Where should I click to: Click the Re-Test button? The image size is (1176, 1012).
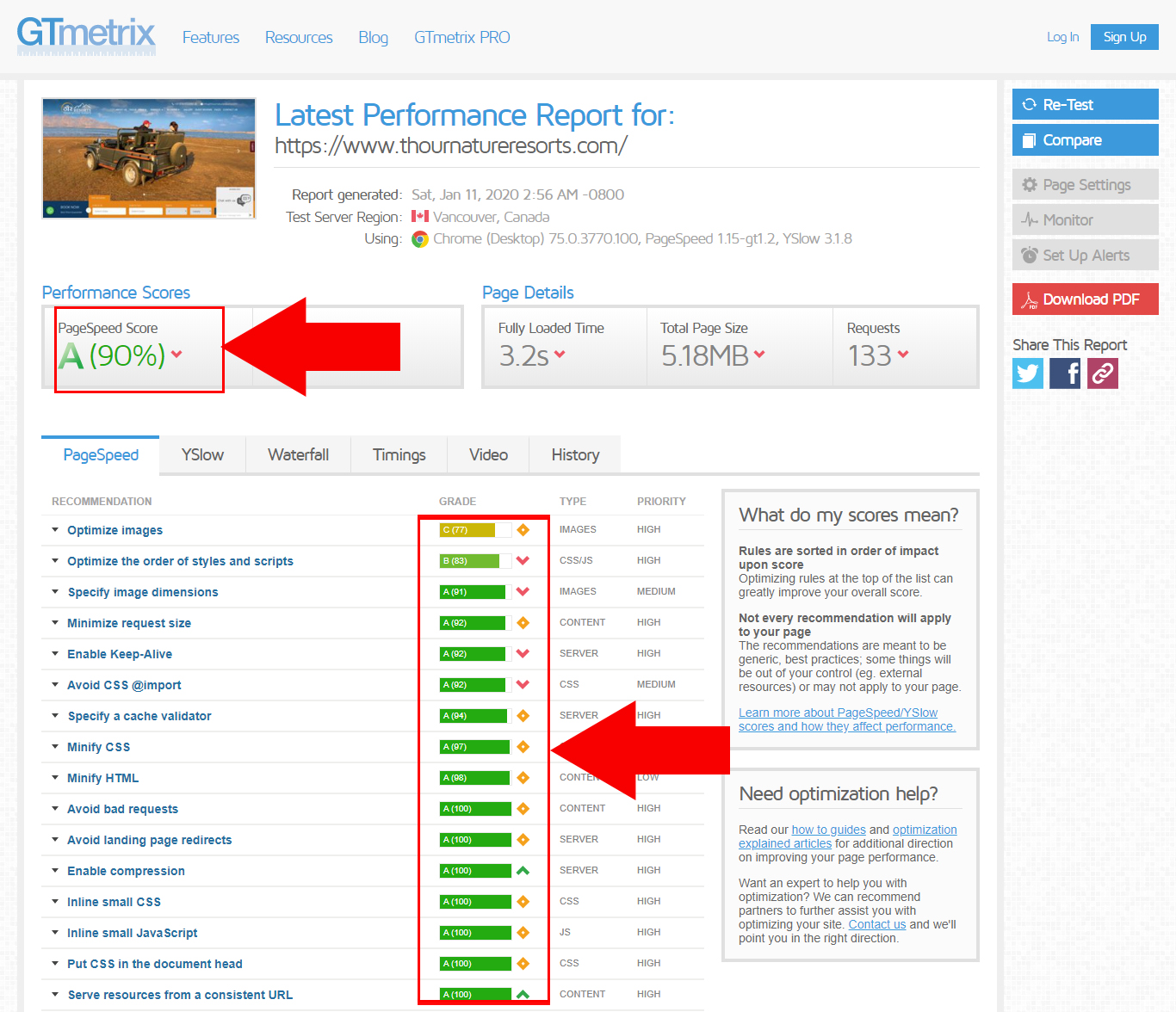coord(1086,104)
